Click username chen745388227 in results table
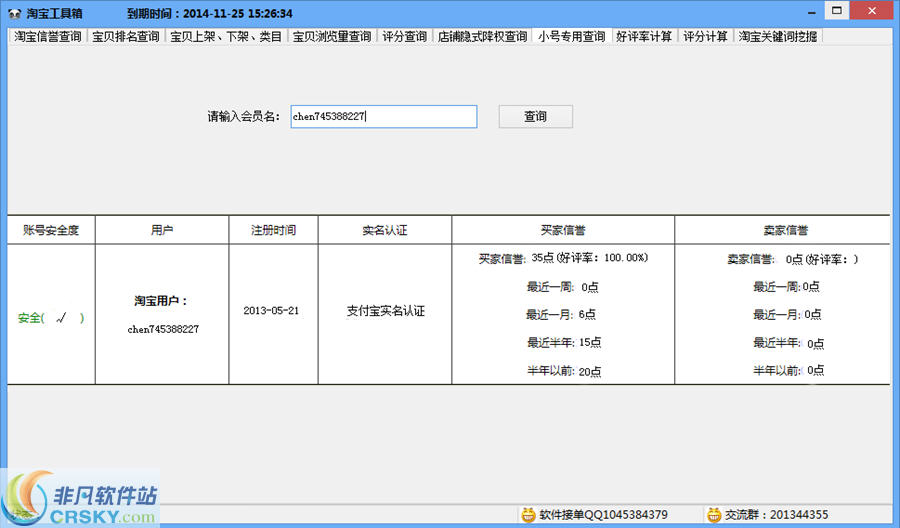 pyautogui.click(x=163, y=329)
